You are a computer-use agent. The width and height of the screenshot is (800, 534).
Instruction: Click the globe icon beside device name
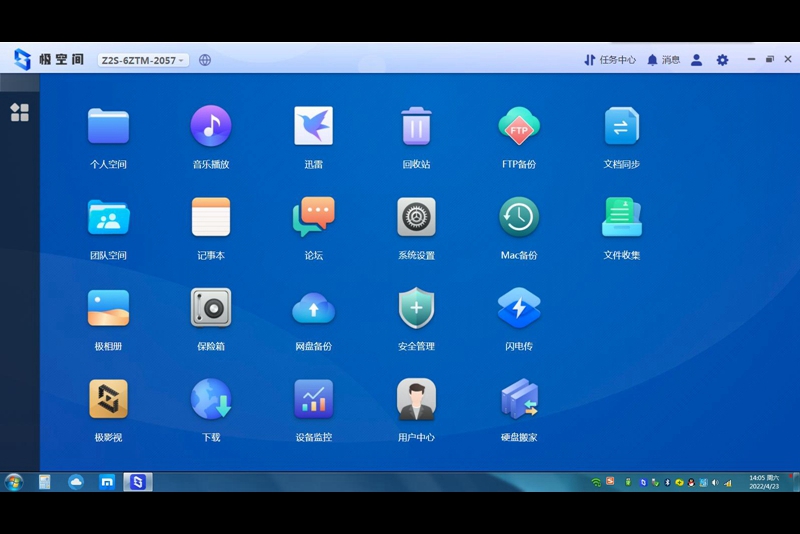(205, 60)
